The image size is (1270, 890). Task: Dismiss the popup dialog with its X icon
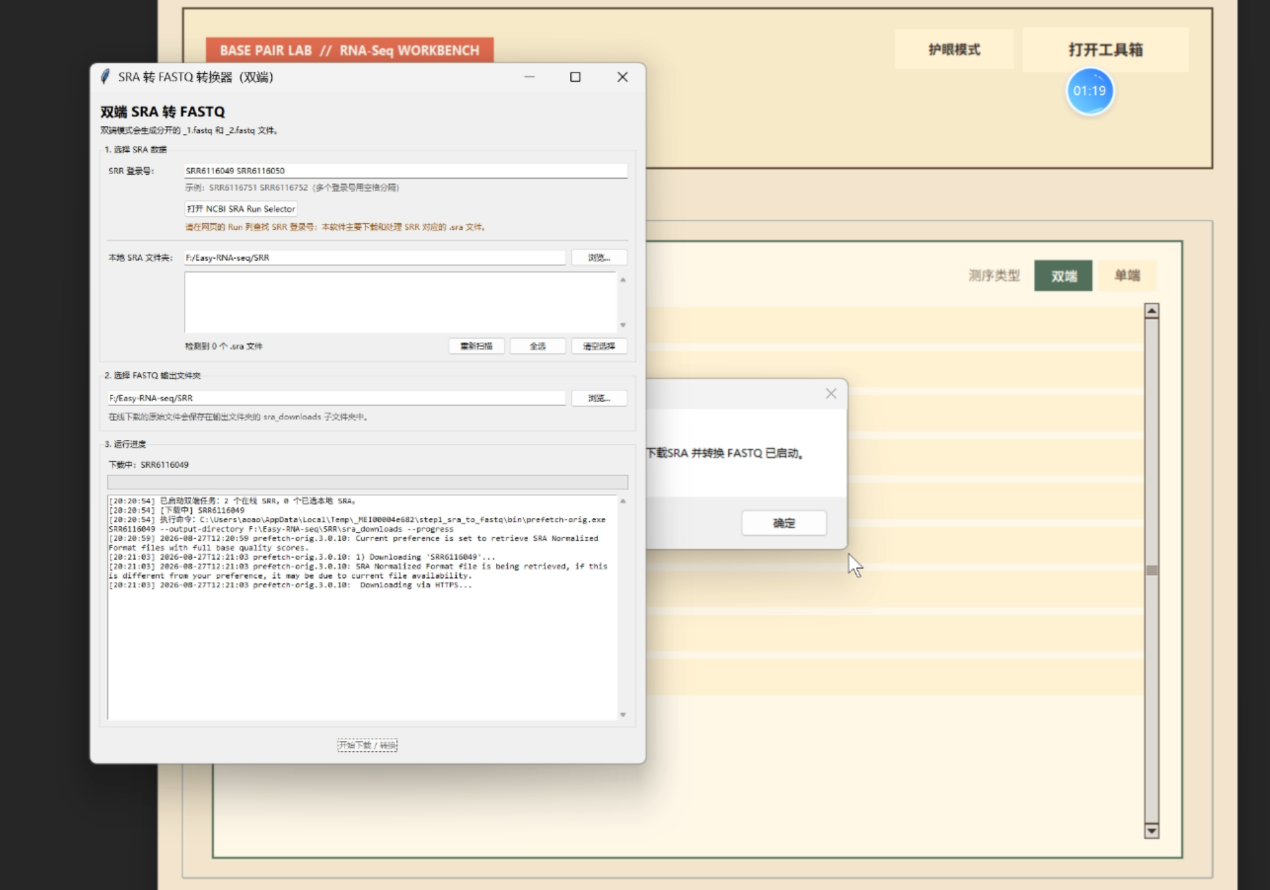(x=831, y=394)
